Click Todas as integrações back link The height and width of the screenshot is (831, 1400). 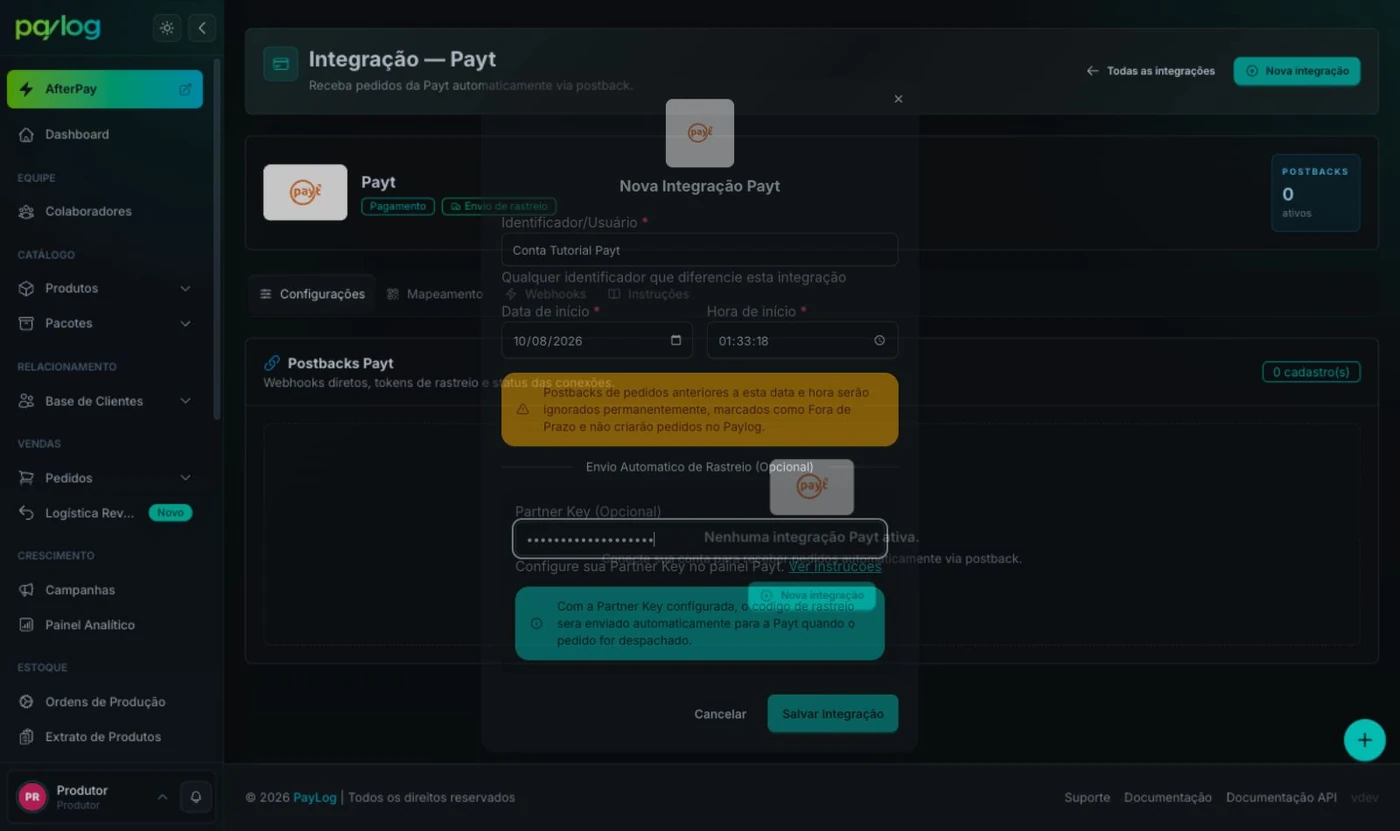pos(1150,71)
